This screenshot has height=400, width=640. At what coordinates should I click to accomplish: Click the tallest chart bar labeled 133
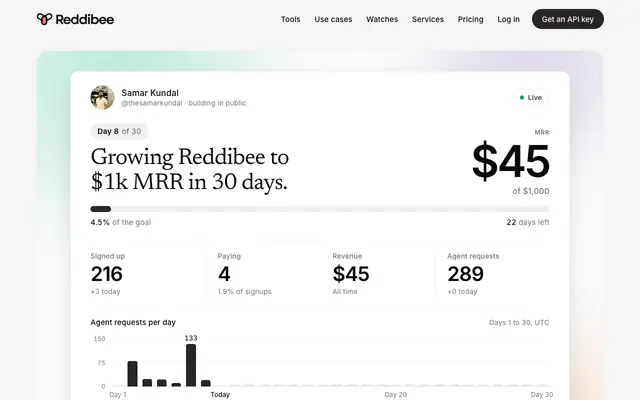[191, 365]
